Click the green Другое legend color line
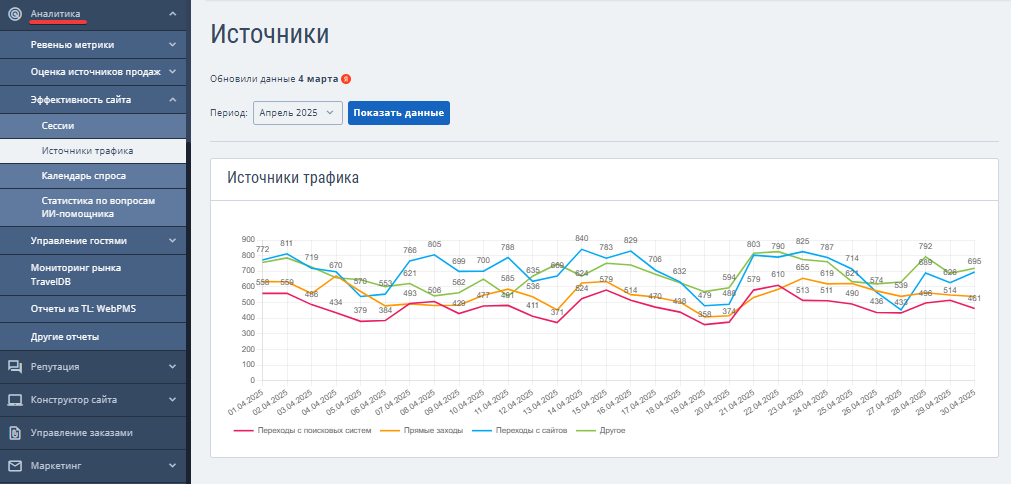This screenshot has width=1011, height=484. click(x=587, y=431)
